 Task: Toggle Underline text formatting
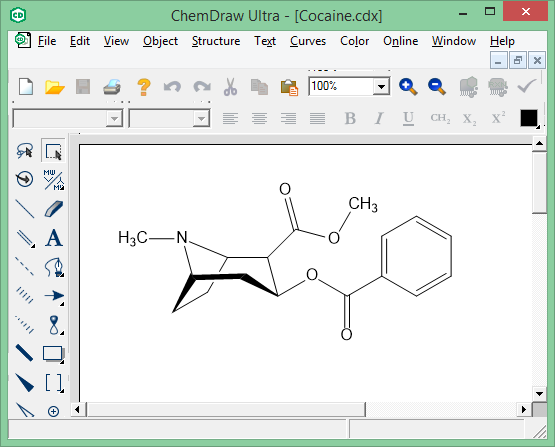408,119
